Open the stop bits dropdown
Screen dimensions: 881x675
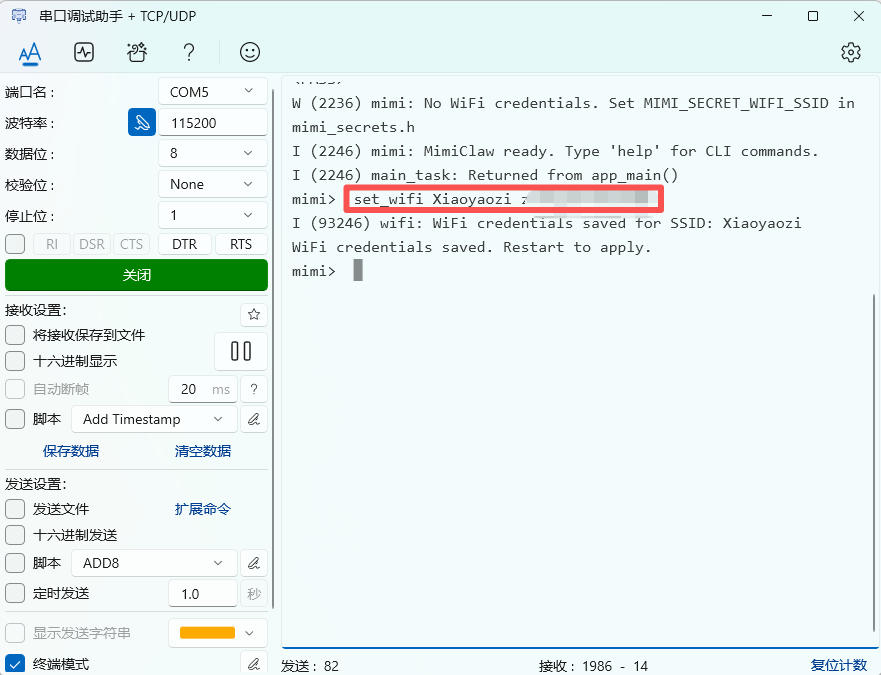212,215
